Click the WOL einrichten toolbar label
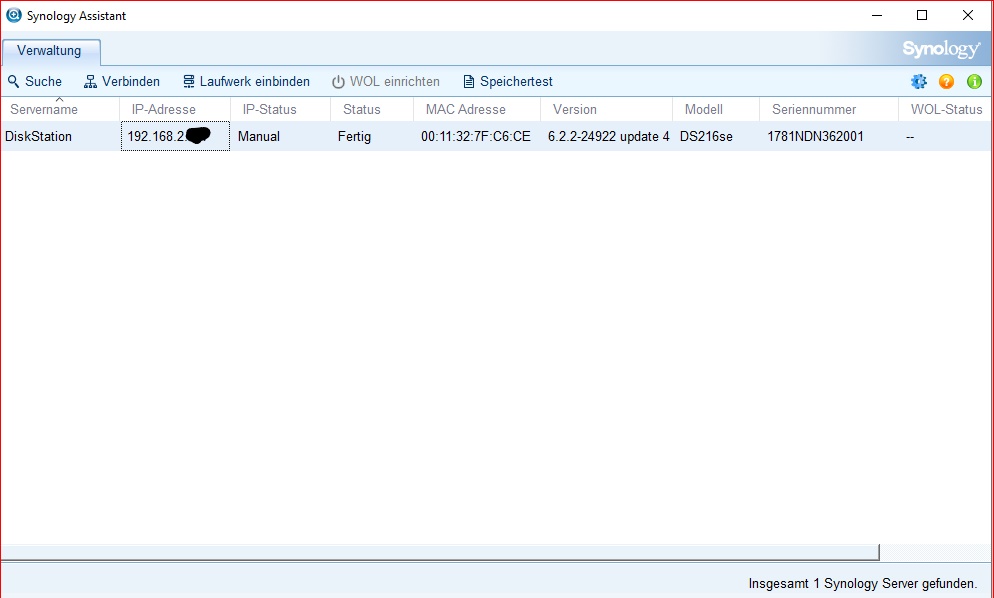Viewport: 994px width, 598px height. tap(395, 82)
